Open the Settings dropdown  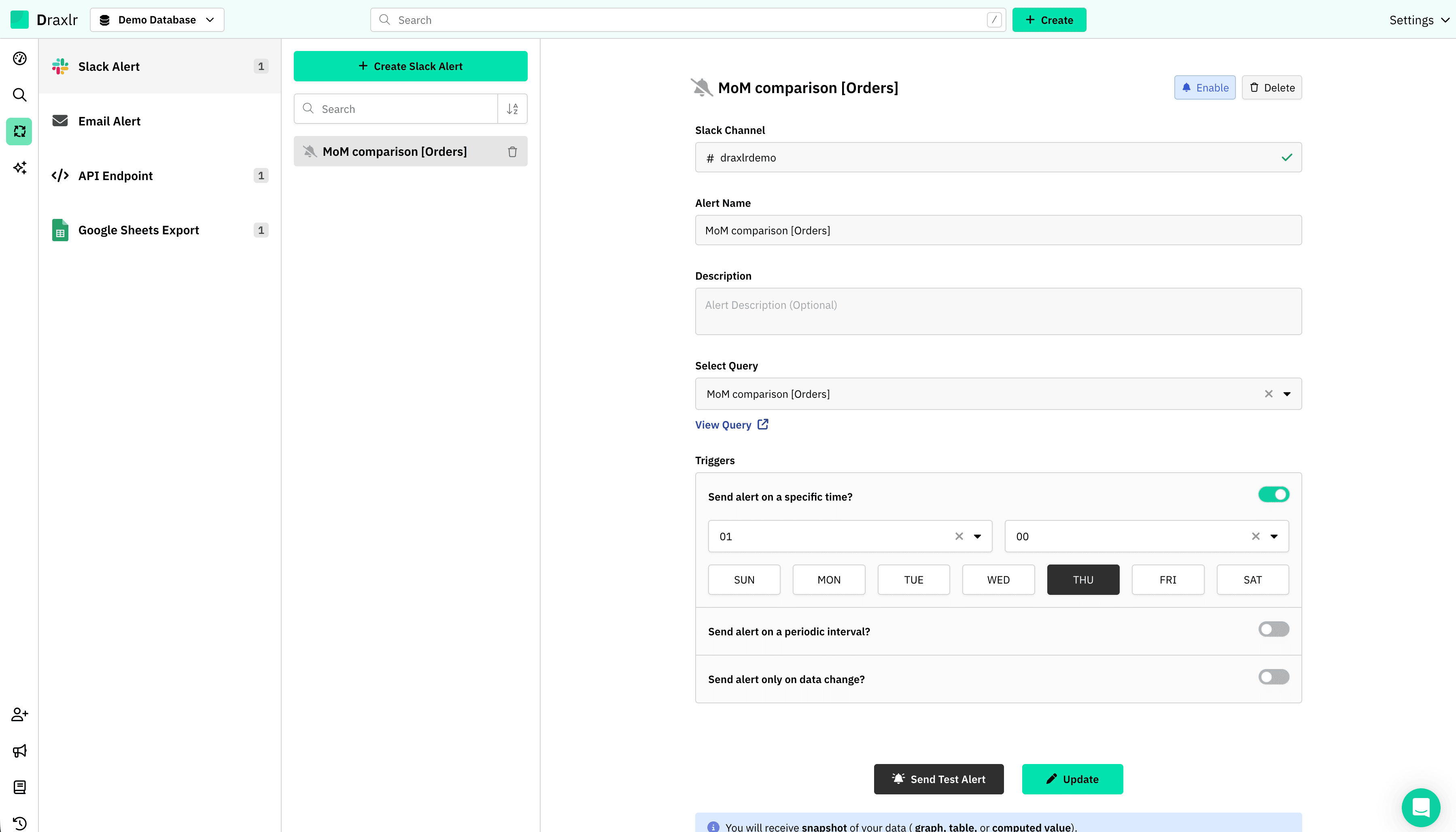click(x=1419, y=20)
